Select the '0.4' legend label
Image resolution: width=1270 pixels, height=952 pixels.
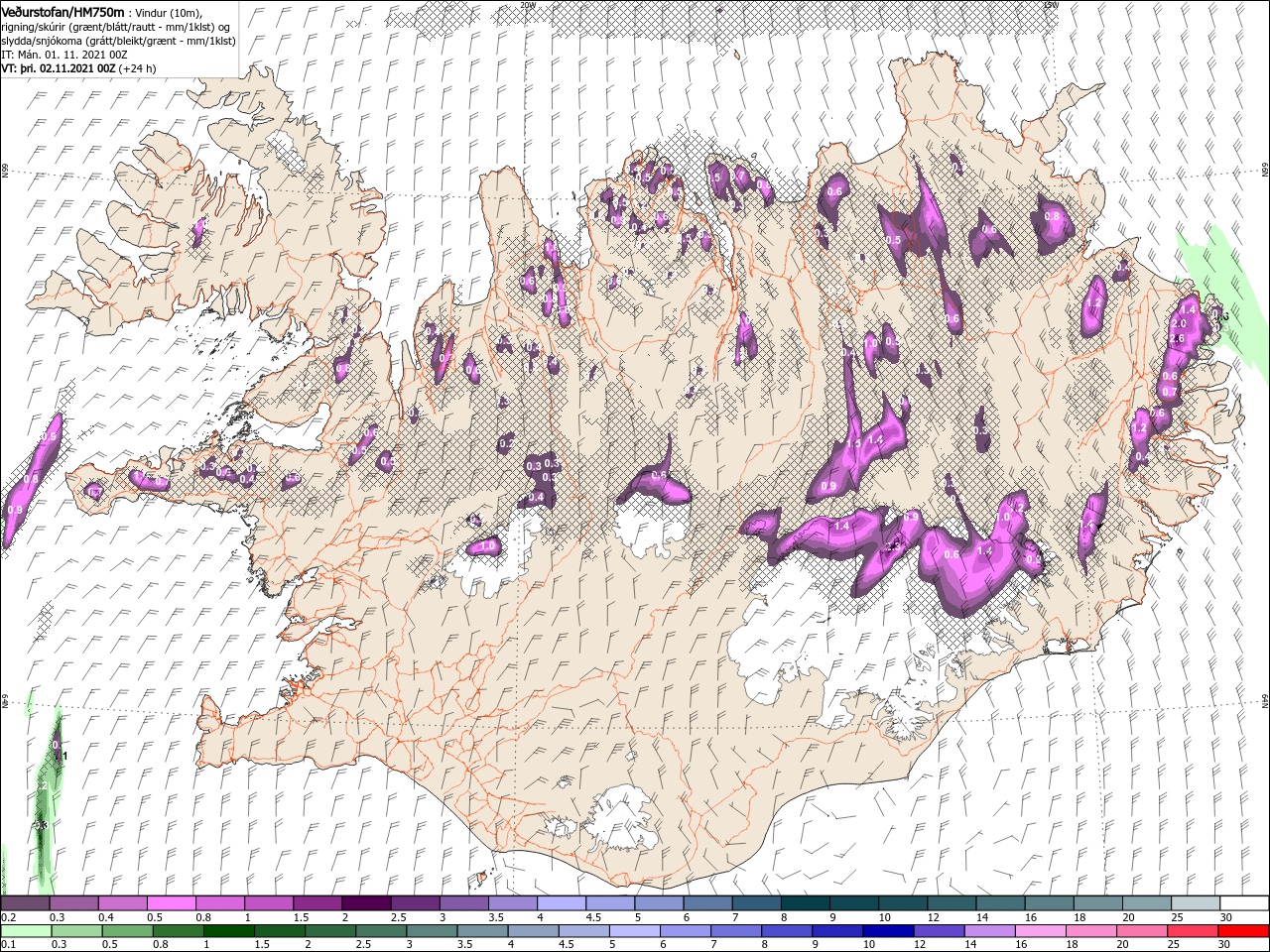106,917
